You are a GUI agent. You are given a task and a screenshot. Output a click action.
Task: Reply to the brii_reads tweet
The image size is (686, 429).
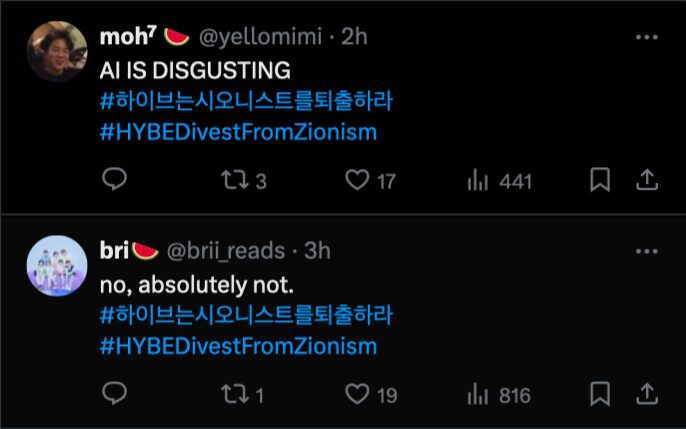tap(115, 394)
